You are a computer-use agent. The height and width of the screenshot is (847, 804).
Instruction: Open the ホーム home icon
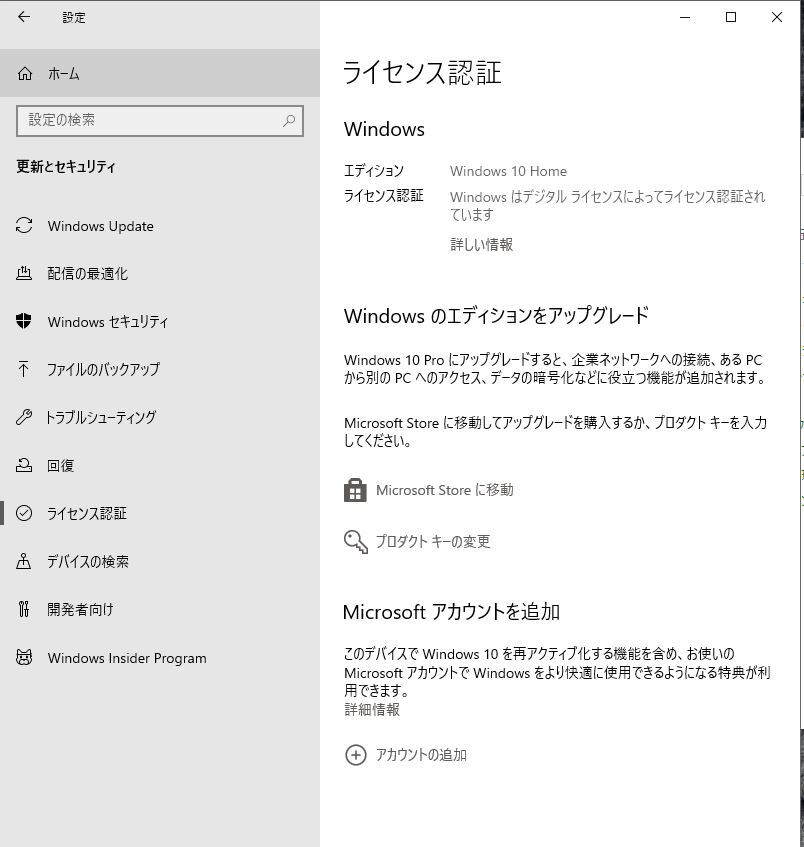[25, 73]
